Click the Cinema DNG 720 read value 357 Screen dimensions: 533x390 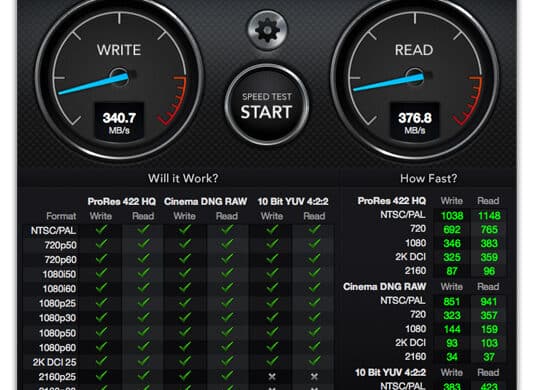(489, 316)
